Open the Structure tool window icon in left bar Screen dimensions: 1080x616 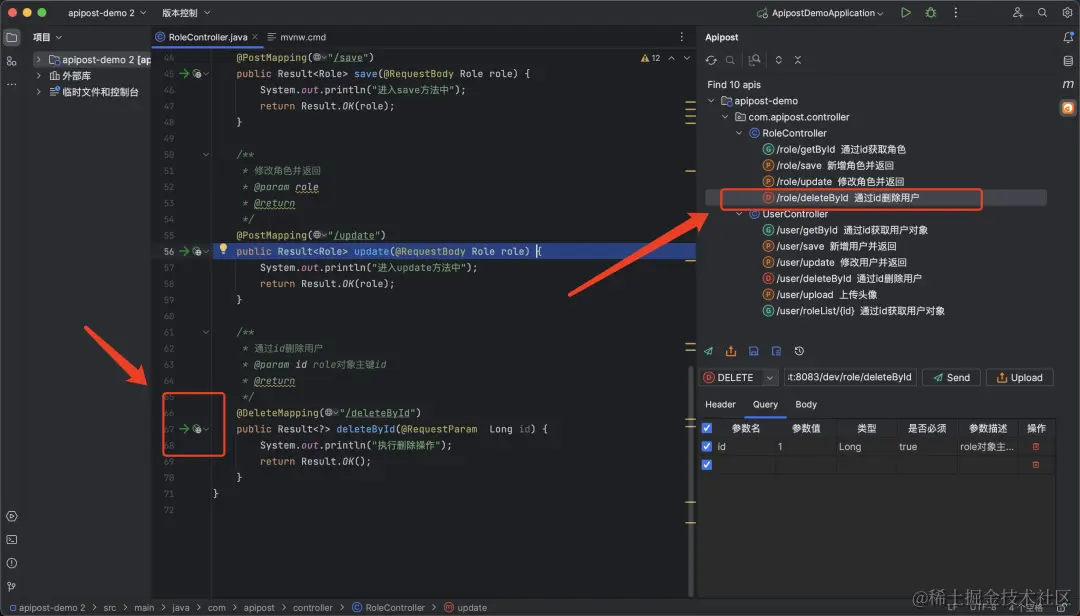pos(12,61)
